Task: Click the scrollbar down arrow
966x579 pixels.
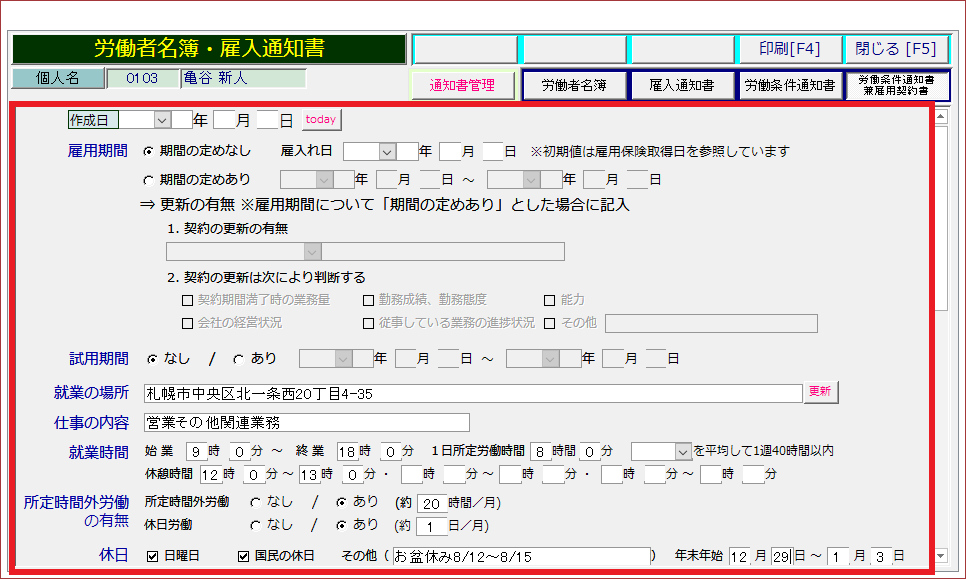Action: click(941, 555)
